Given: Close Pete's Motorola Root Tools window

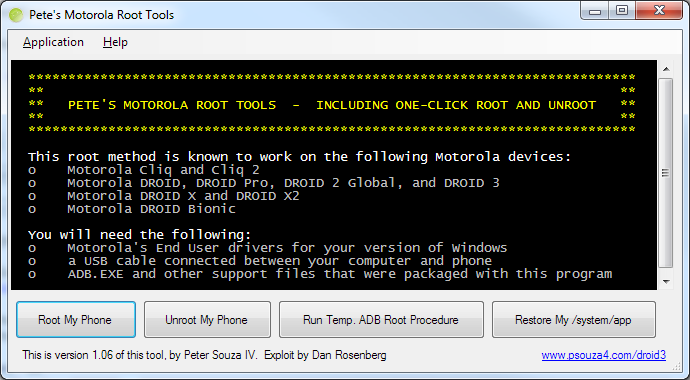Looking at the screenshot, I should click(x=659, y=11).
